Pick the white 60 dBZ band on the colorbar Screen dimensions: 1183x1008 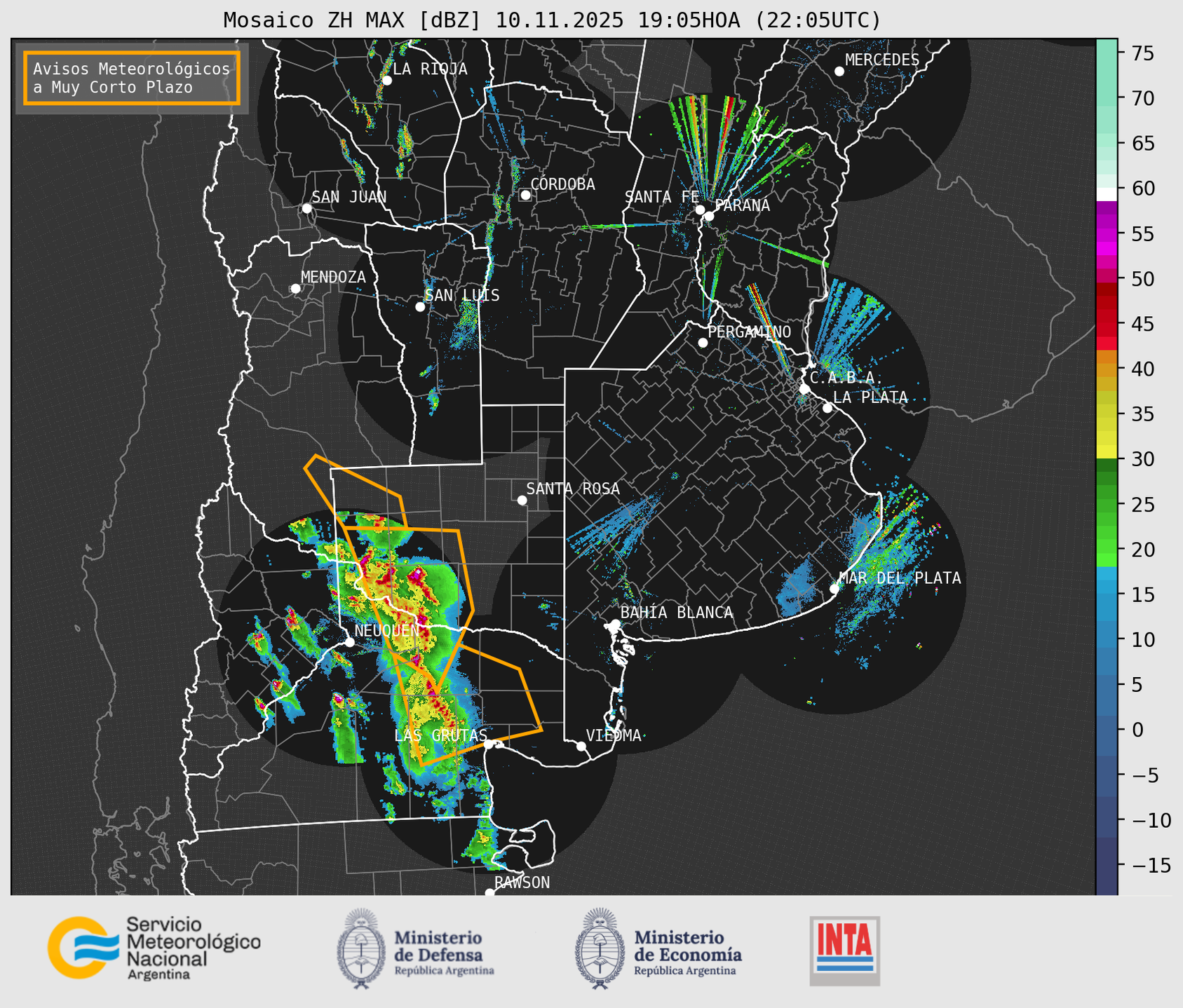coord(1107,194)
